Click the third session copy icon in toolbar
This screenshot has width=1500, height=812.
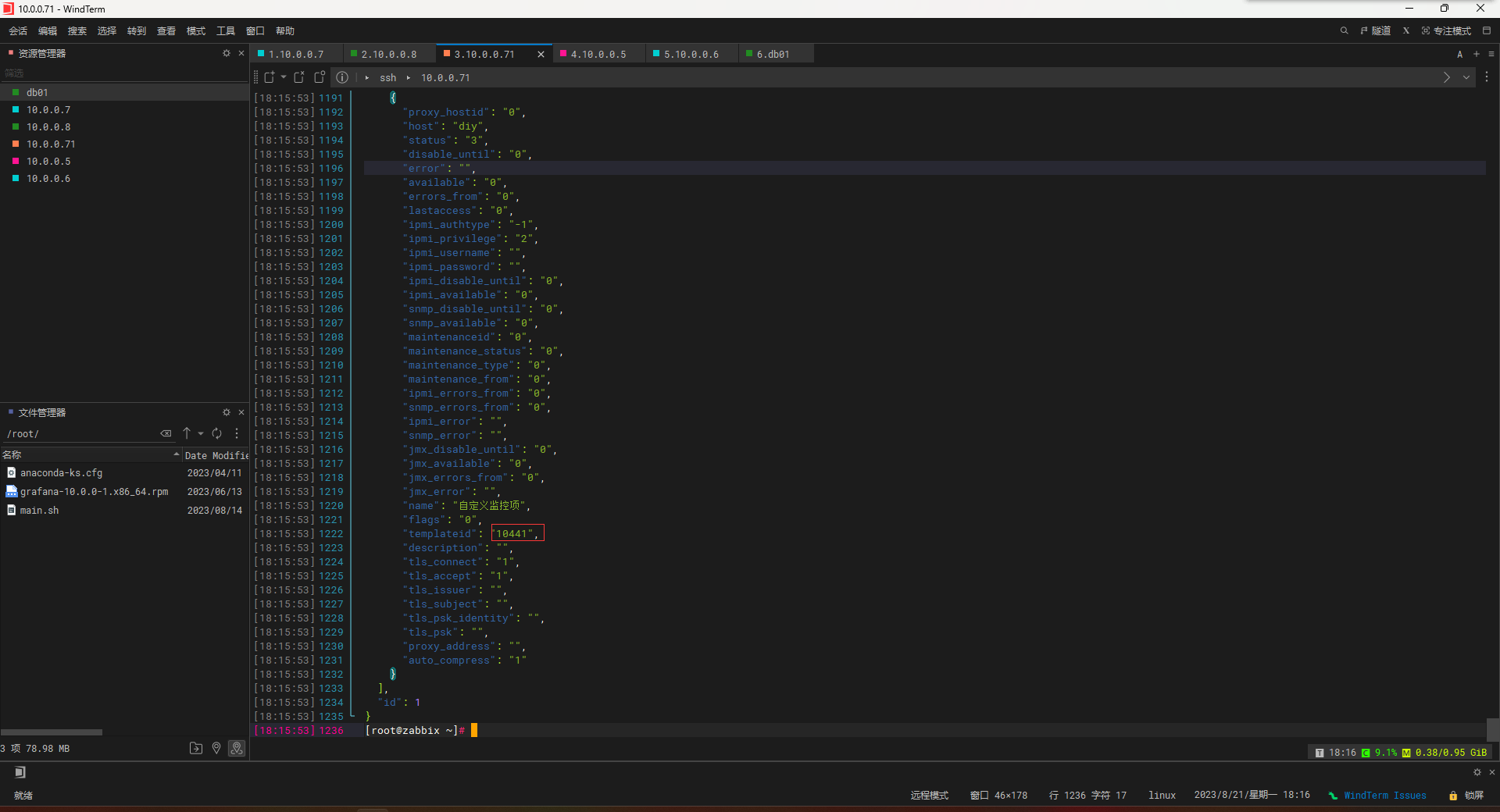click(320, 77)
